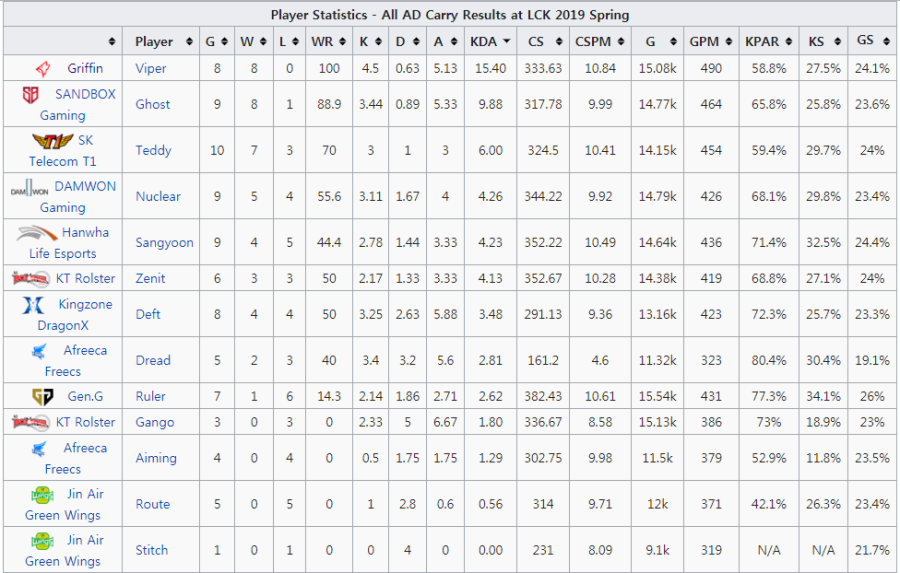Click the Hanwha Life Esports logo
Viewport: 900px width, 573px height.
[x=38, y=233]
